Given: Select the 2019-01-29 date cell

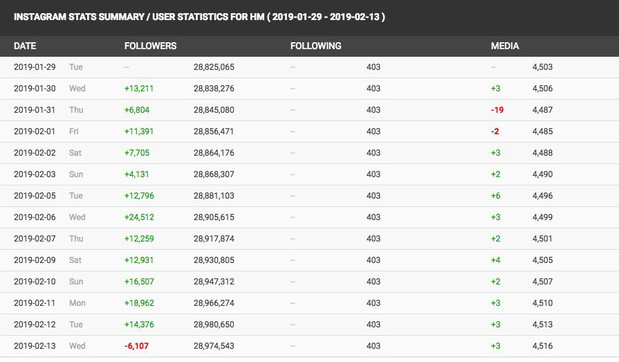Looking at the screenshot, I should 35,67.
